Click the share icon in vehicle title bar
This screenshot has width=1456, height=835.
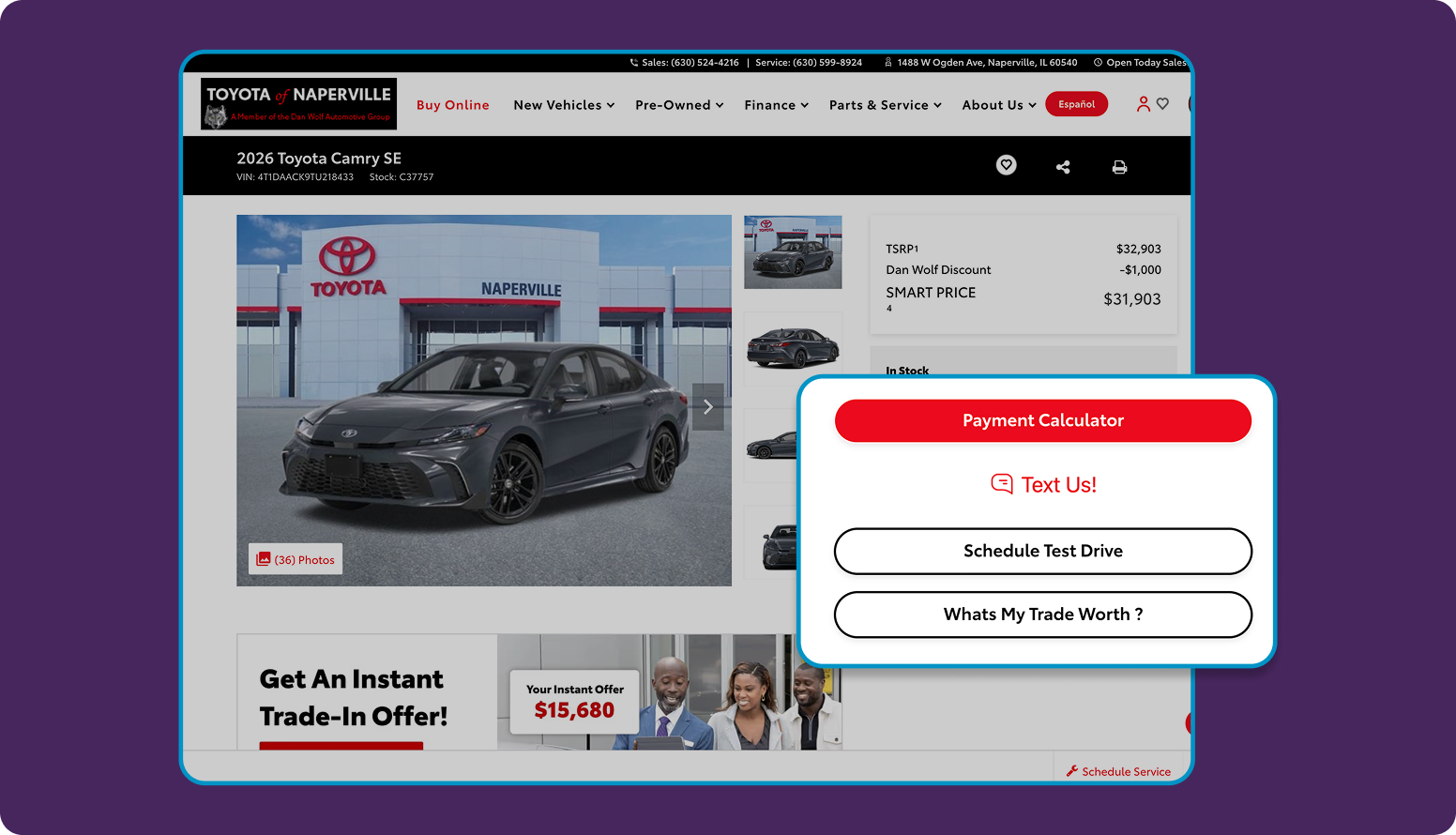pyautogui.click(x=1063, y=167)
